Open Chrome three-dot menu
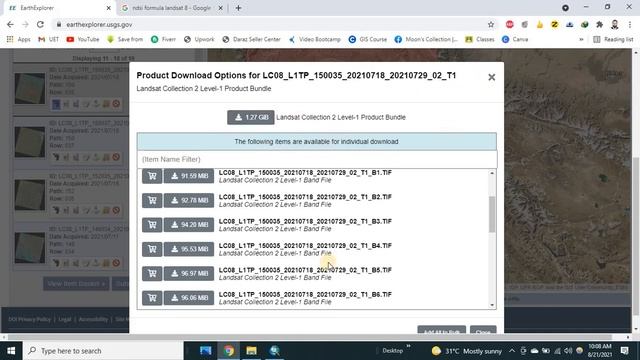This screenshot has width=640, height=360. coord(629,24)
